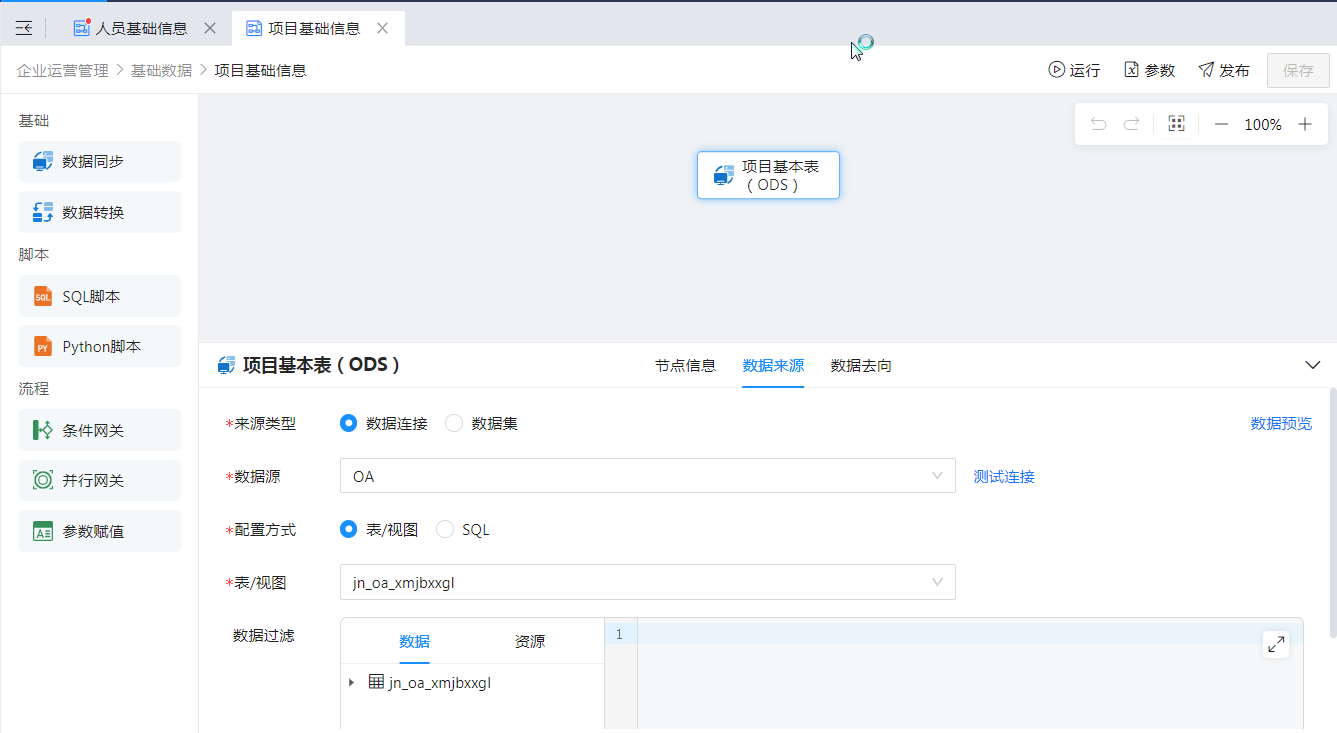Open the 数据源 OA dropdown

coord(647,476)
